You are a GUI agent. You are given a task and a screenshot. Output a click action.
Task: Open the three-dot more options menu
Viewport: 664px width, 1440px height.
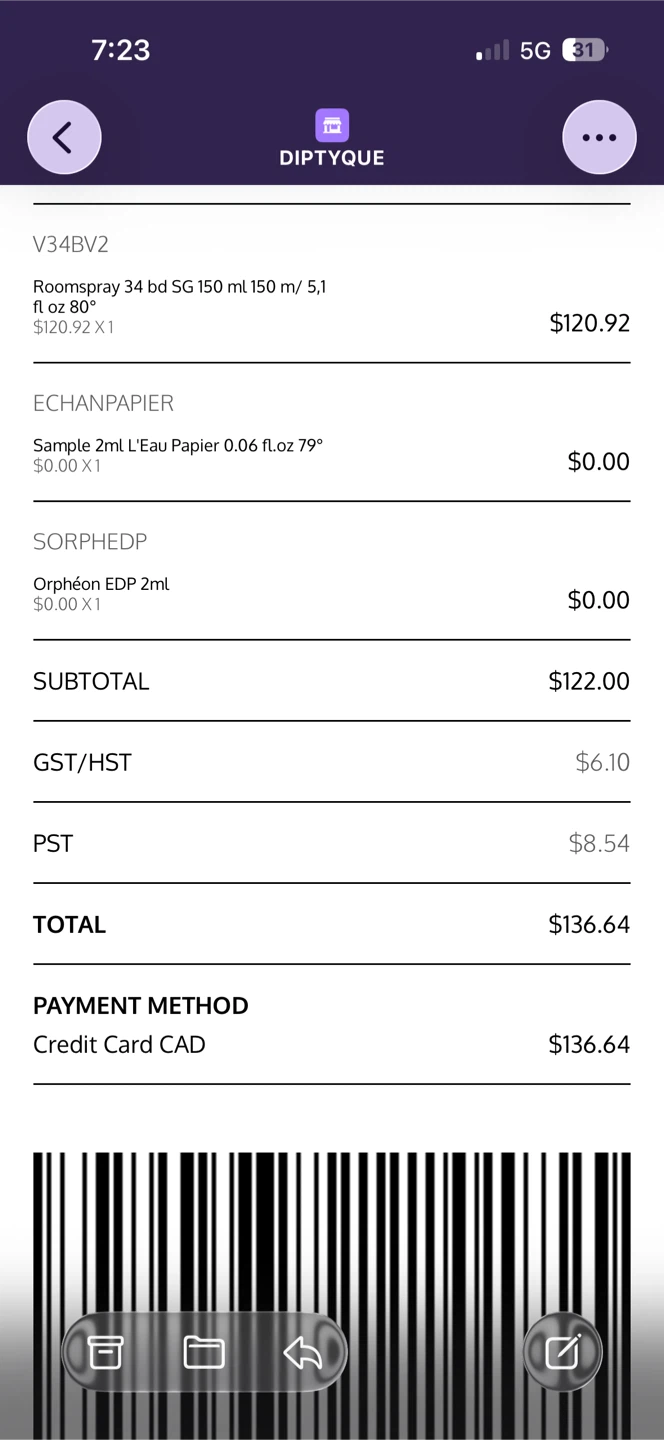point(599,137)
